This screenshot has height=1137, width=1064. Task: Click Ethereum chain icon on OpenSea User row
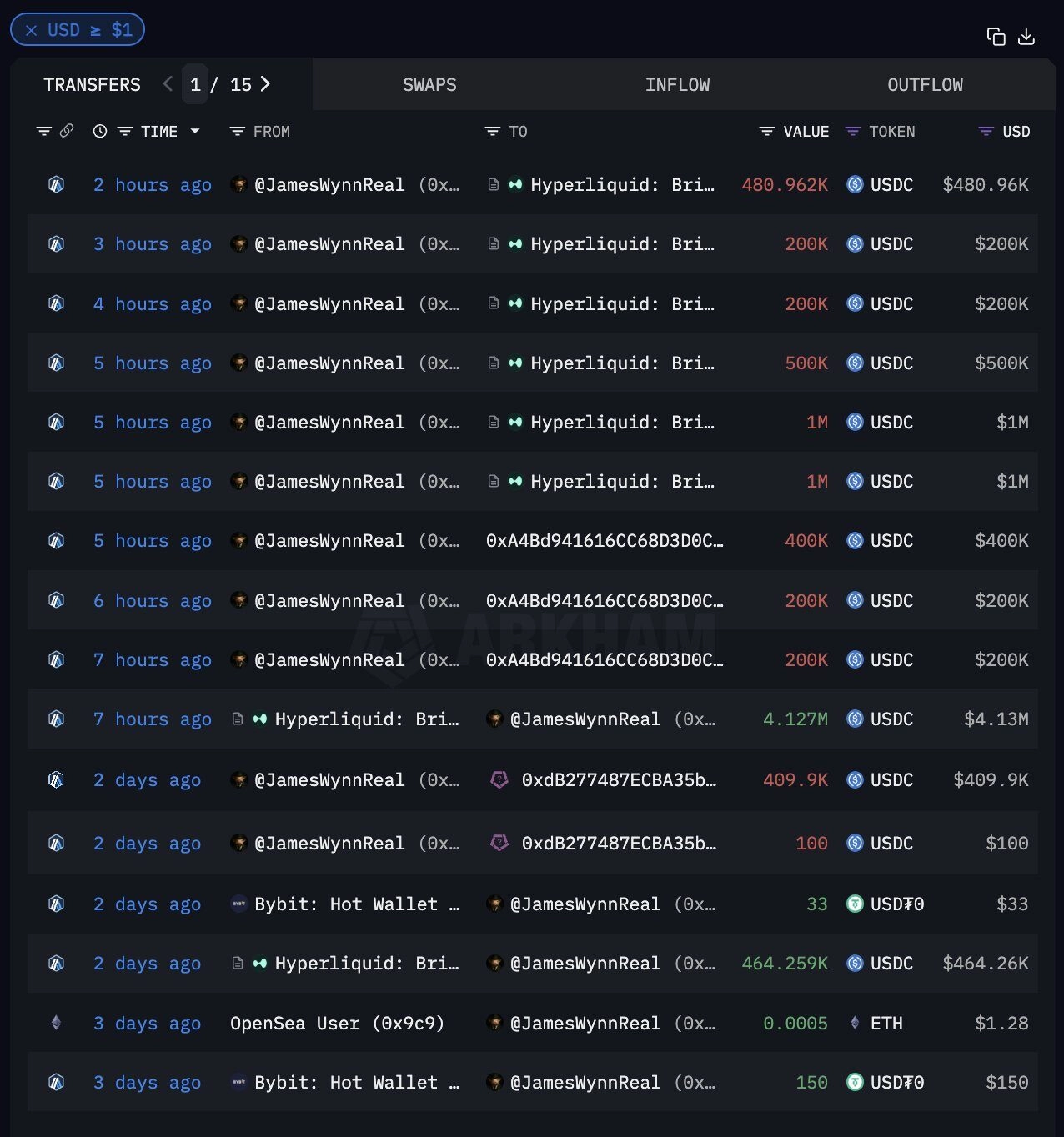click(56, 1023)
